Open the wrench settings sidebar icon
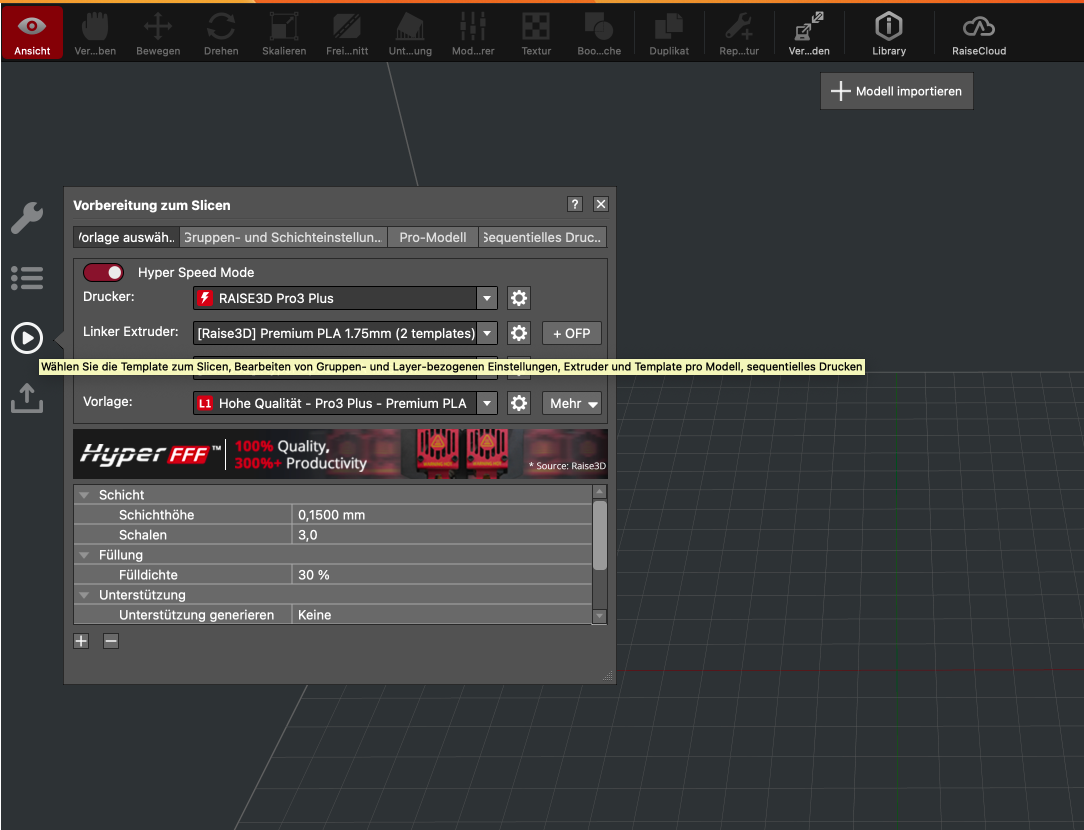This screenshot has height=830, width=1084. pyautogui.click(x=27, y=218)
